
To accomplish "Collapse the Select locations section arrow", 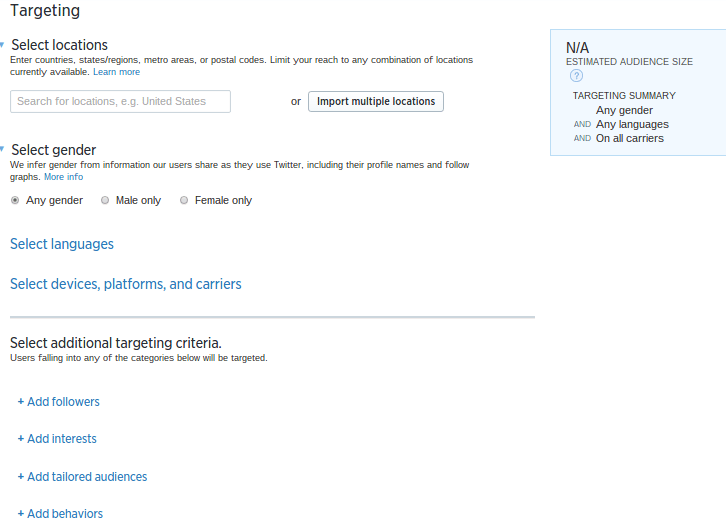I will tap(3, 44).
